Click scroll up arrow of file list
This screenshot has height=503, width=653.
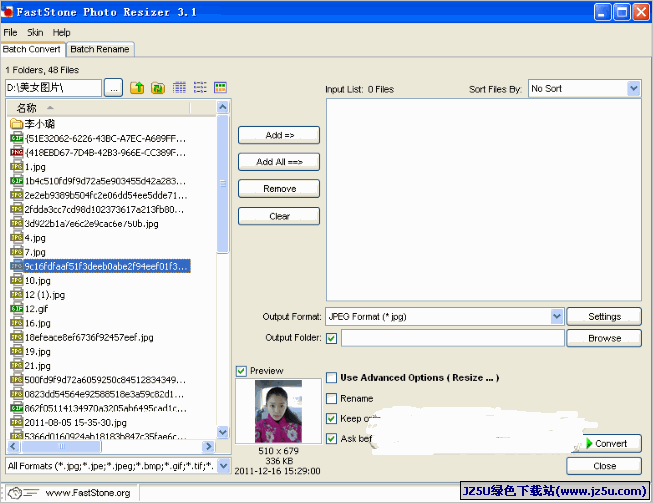tap(223, 107)
